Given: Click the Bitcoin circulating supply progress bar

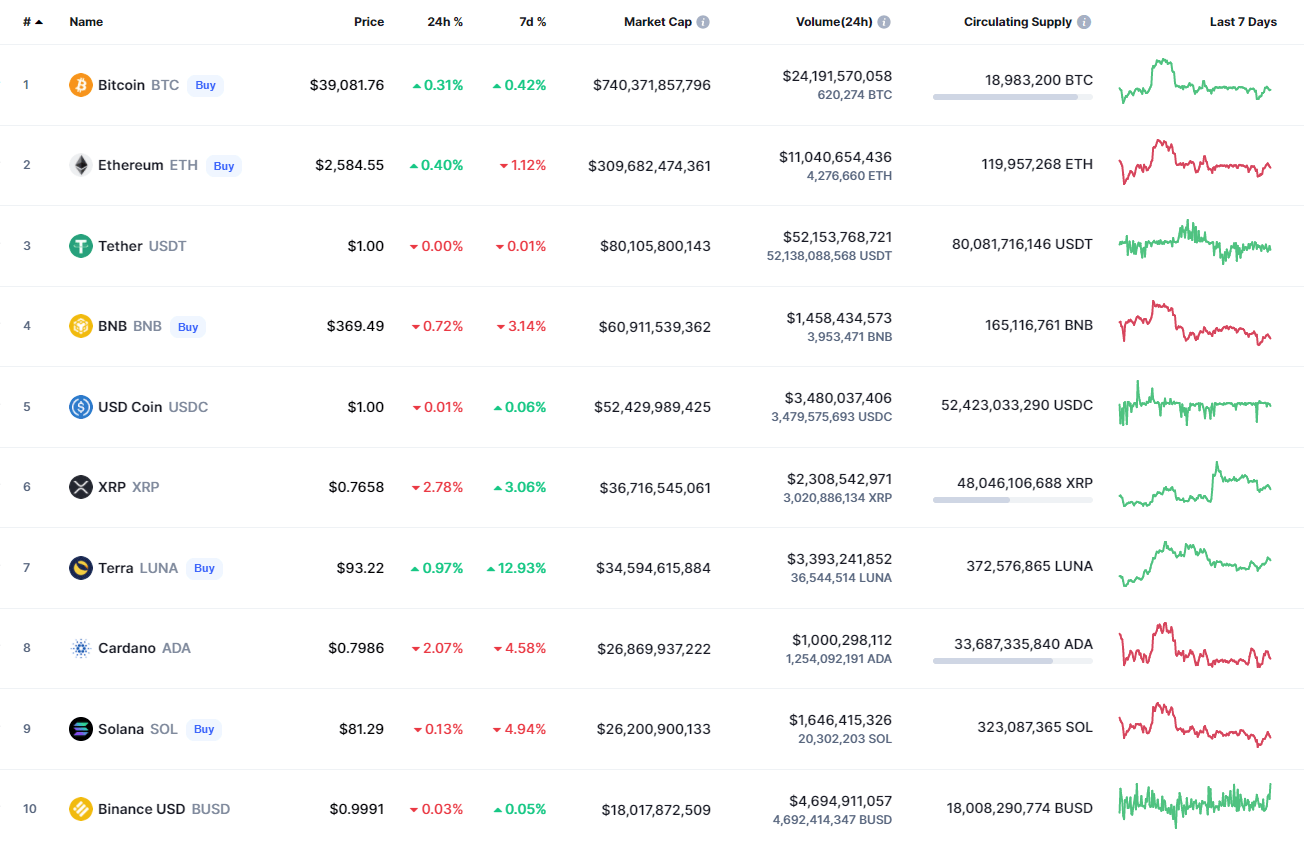Looking at the screenshot, I should click(x=1012, y=97).
